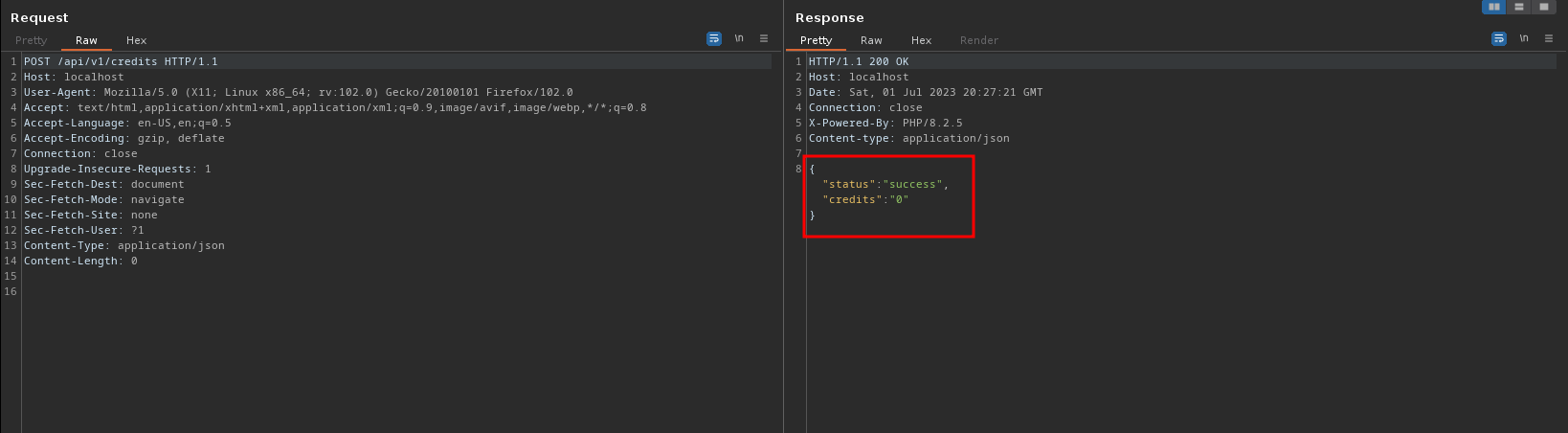
Task: Open the Response panel hamburger menu
Action: pos(1549,39)
